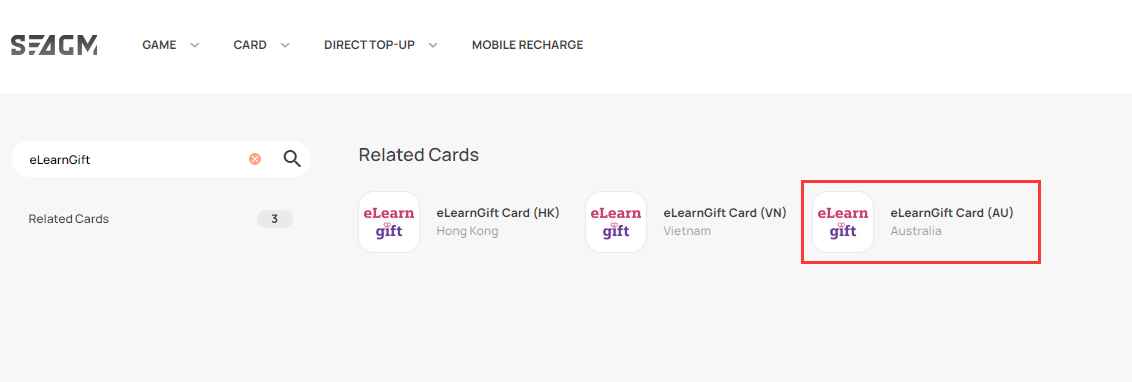Click the SEAGM logo

tap(54, 45)
